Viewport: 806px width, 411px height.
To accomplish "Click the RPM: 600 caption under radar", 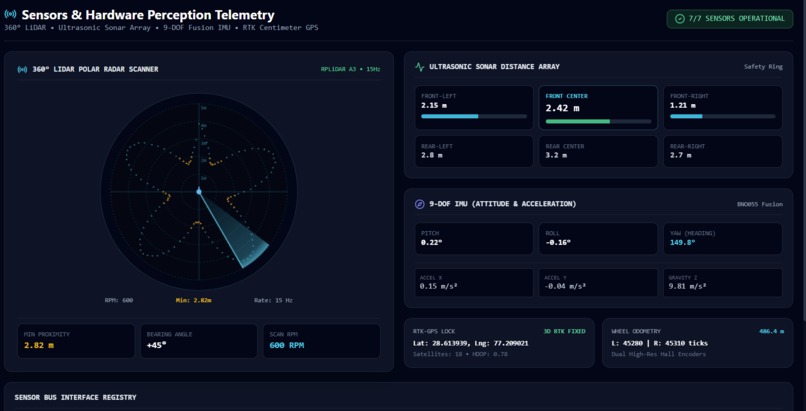I will pyautogui.click(x=119, y=301).
